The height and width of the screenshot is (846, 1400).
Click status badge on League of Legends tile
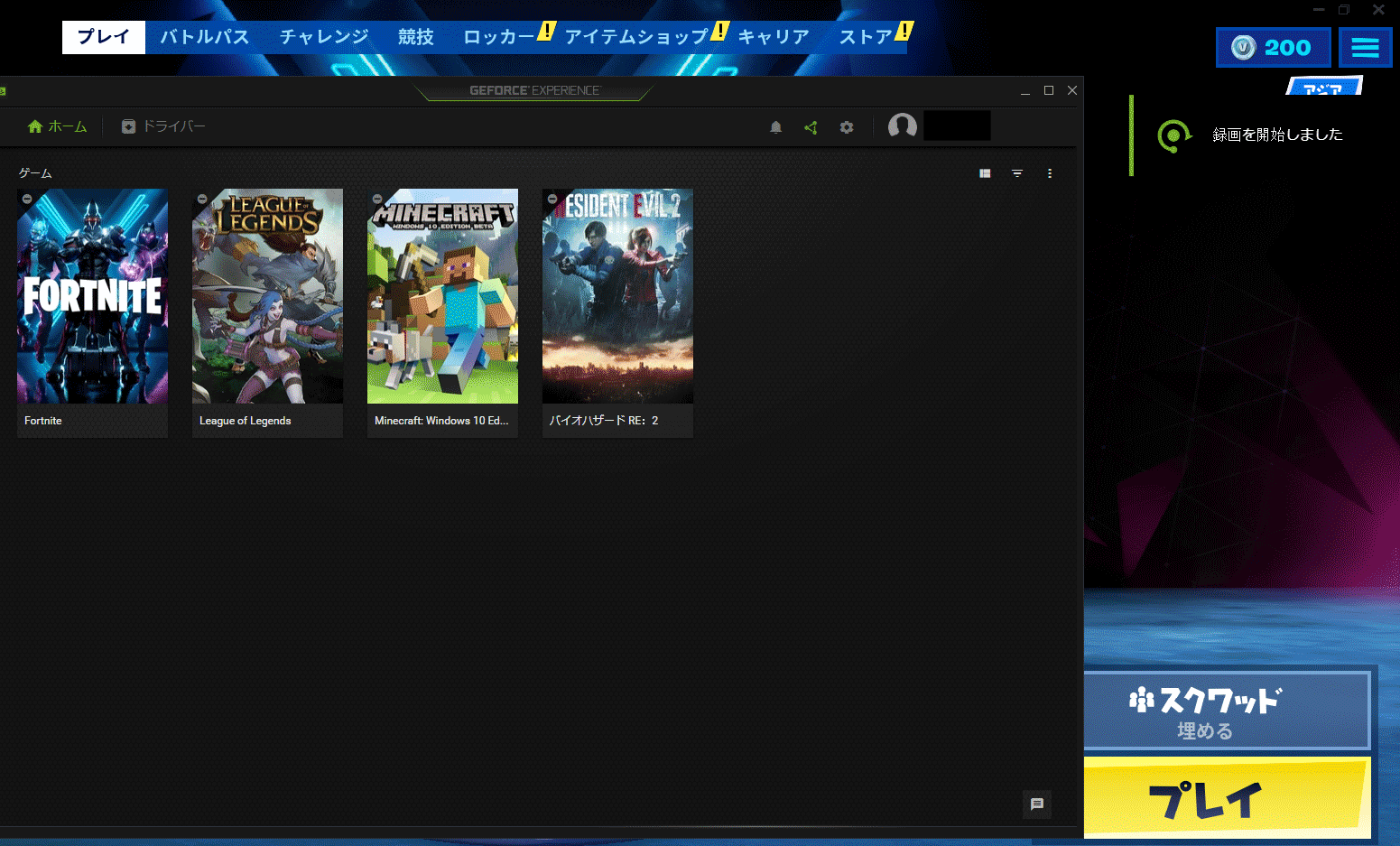202,199
